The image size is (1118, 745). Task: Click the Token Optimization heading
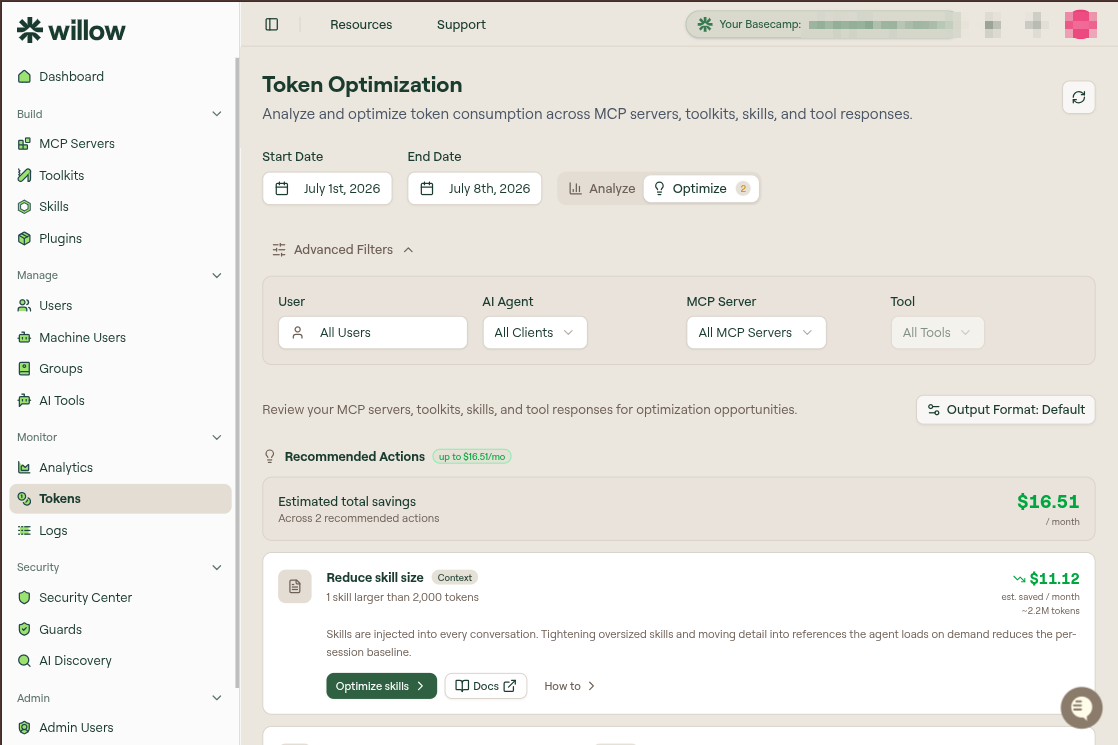pos(362,84)
